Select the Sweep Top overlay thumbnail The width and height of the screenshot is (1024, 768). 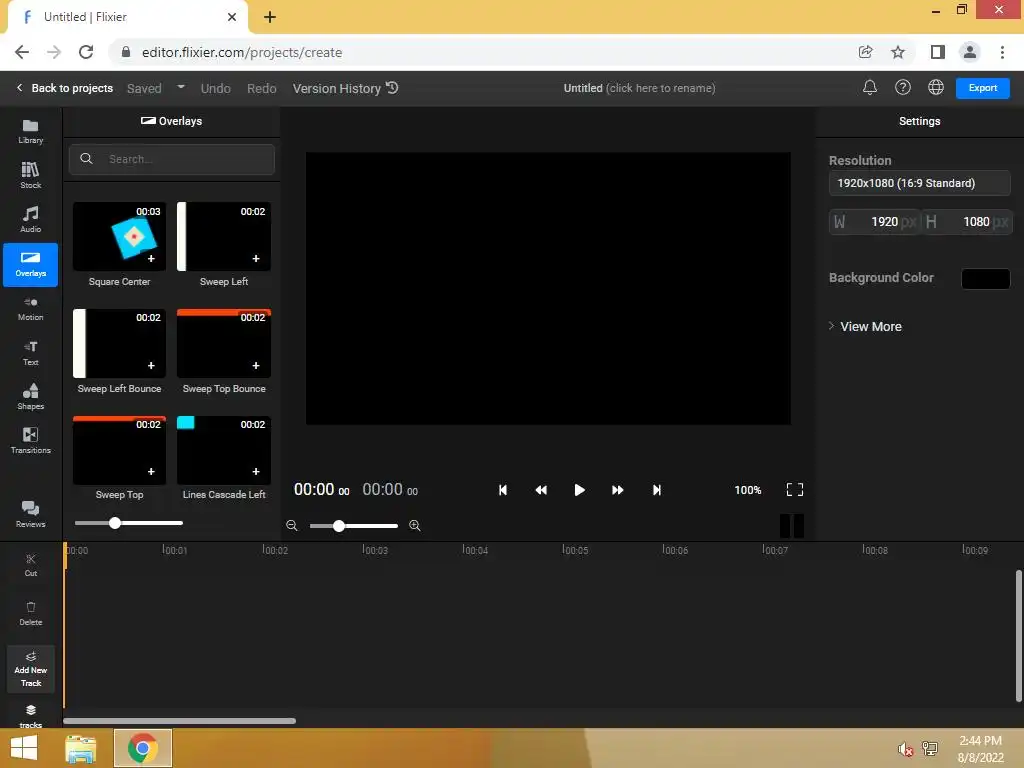coord(119,450)
